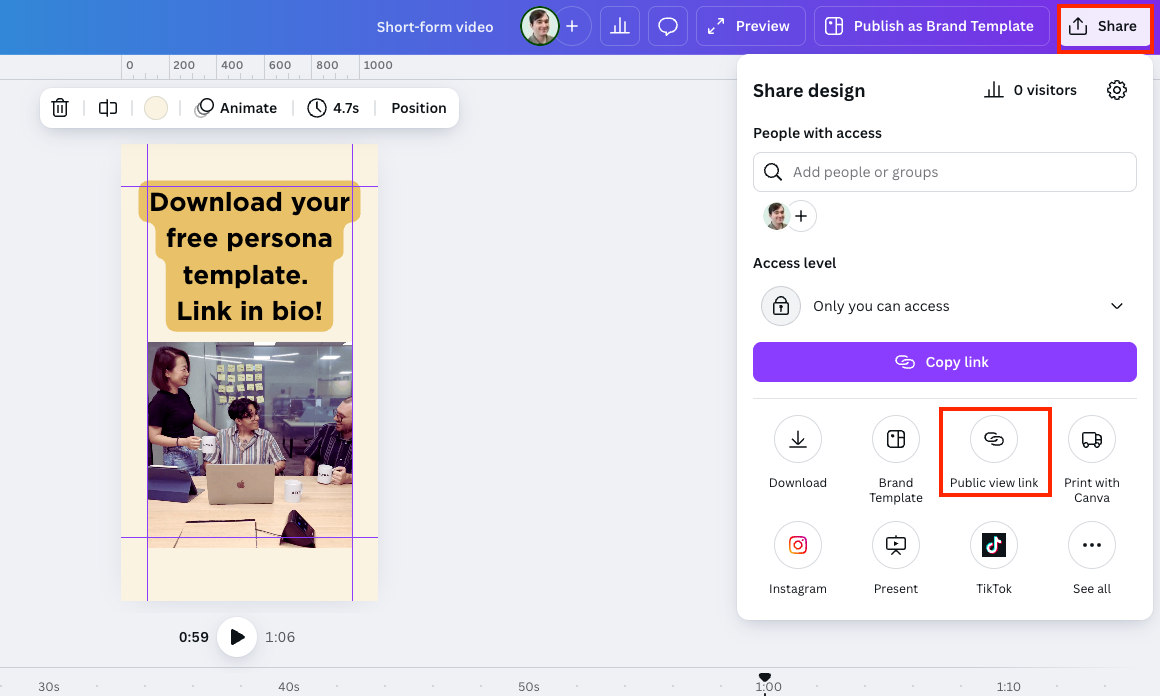Copy the design link

pos(944,362)
